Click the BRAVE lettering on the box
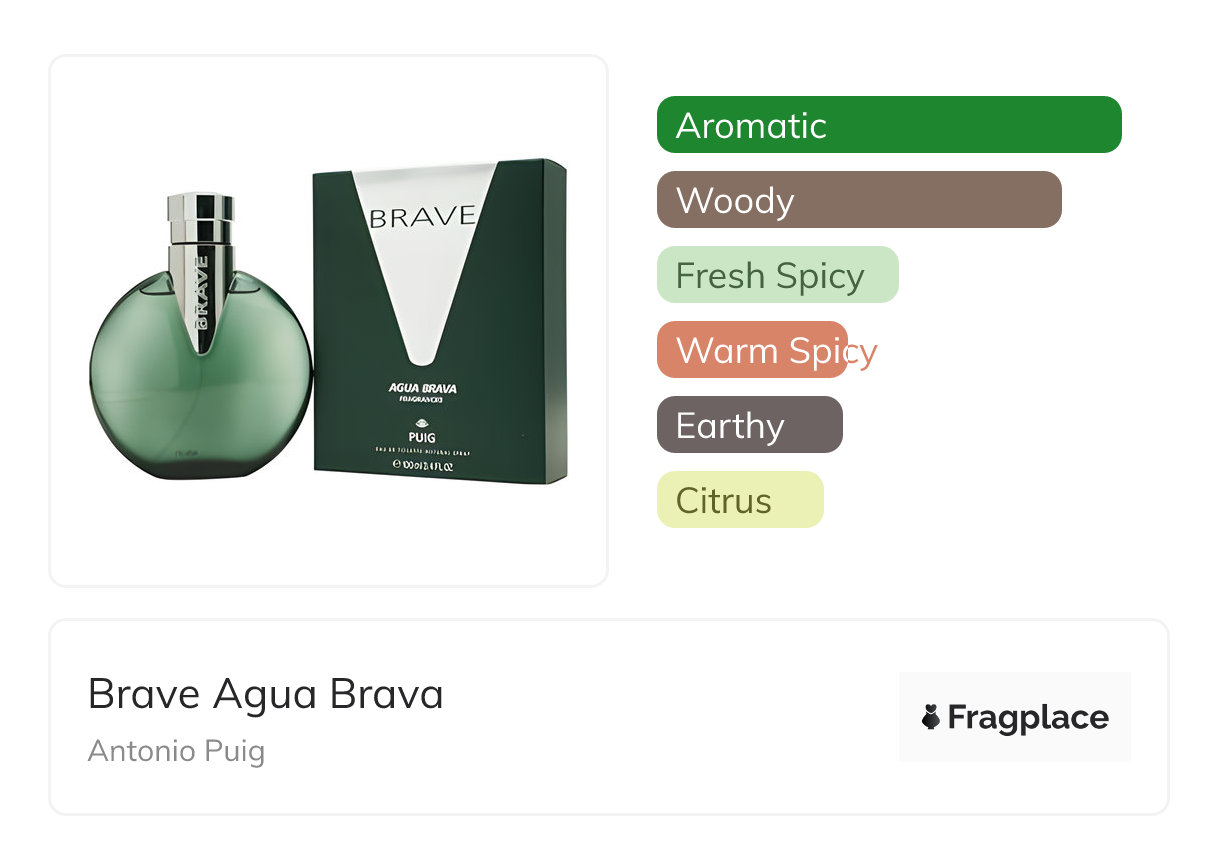Viewport: 1218px width, 864px height. [422, 217]
